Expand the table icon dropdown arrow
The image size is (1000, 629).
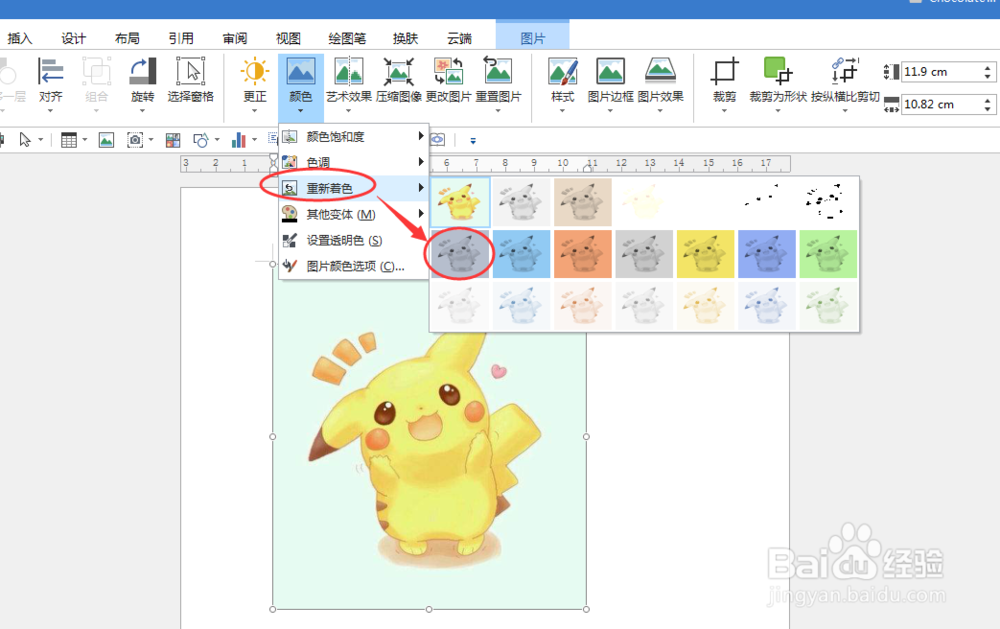84,140
